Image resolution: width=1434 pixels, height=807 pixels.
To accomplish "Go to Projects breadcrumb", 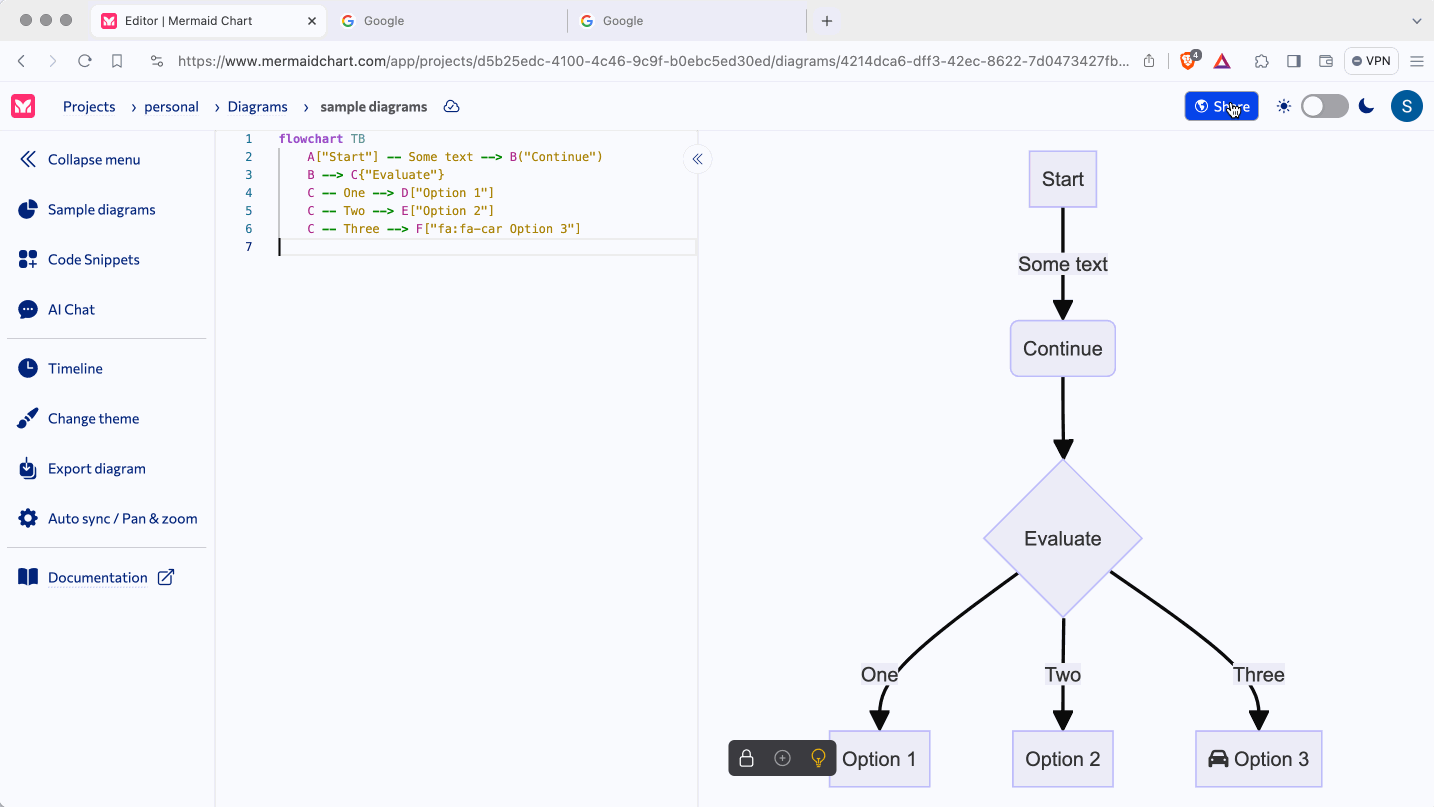I will (x=89, y=106).
